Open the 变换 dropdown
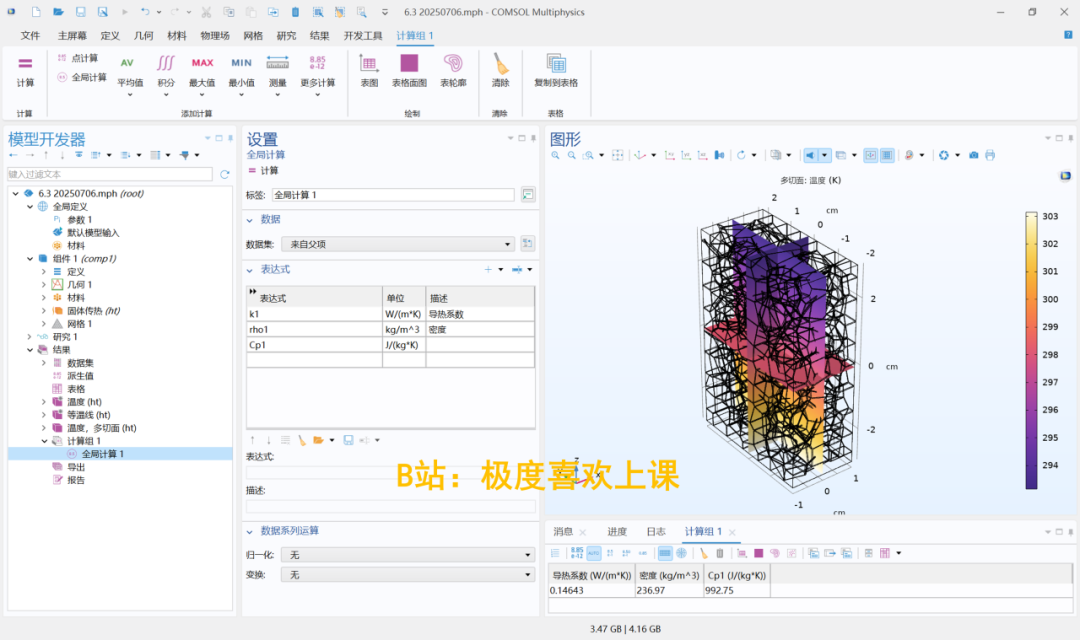Image resolution: width=1080 pixels, height=640 pixels. coord(408,575)
